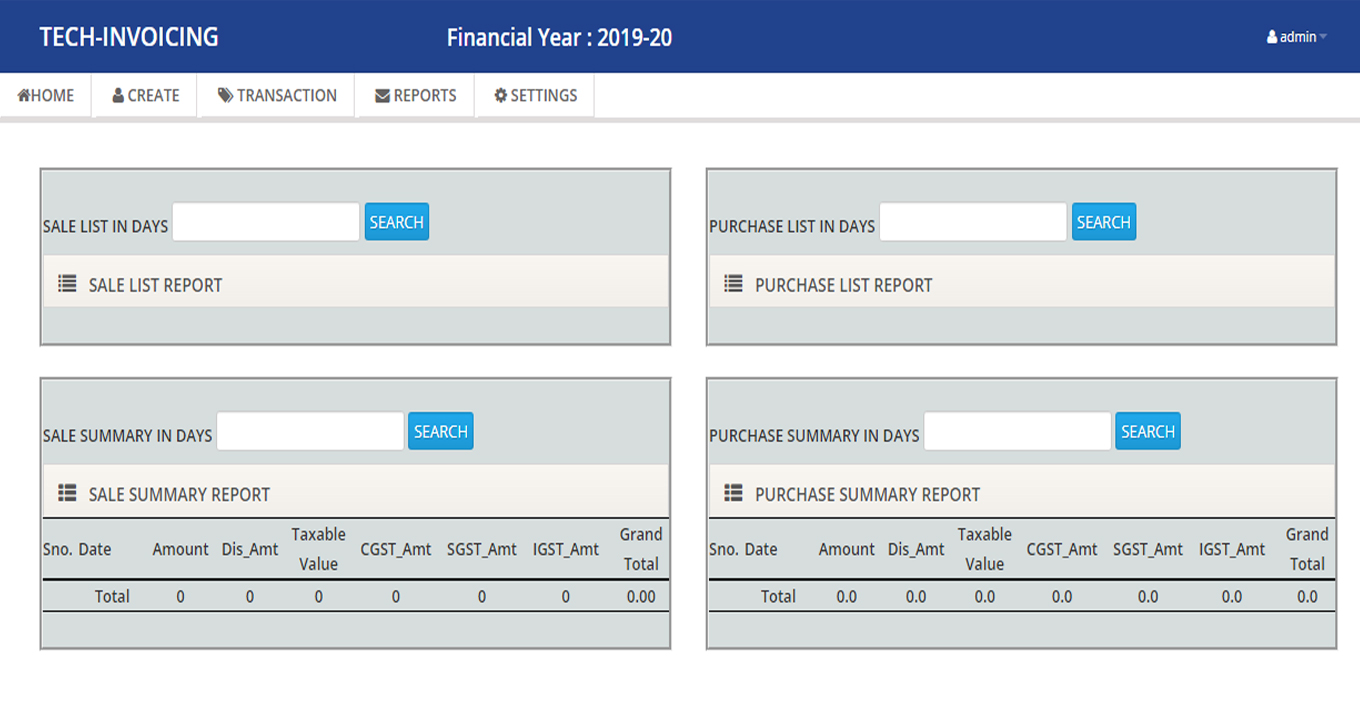Click Search next to sale summary days
This screenshot has height=716, width=1360.
[440, 431]
